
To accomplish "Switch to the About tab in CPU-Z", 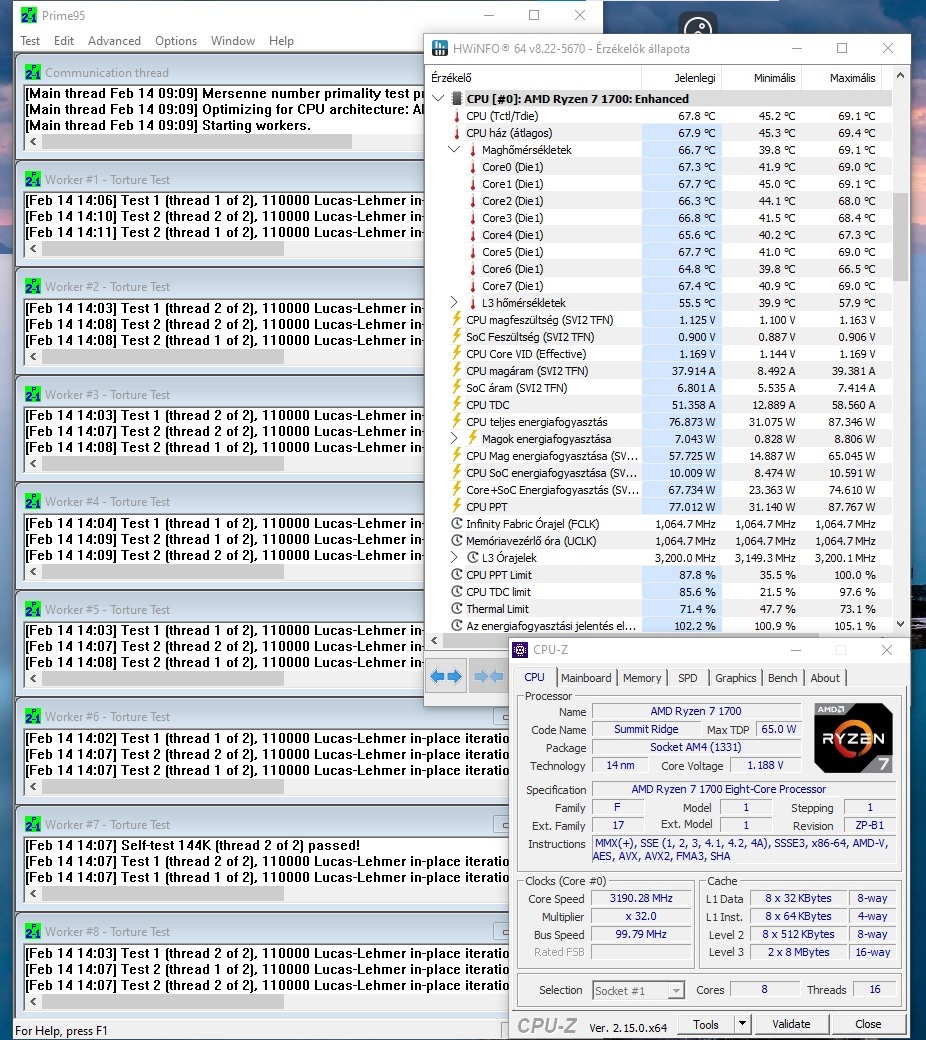I will pos(825,678).
